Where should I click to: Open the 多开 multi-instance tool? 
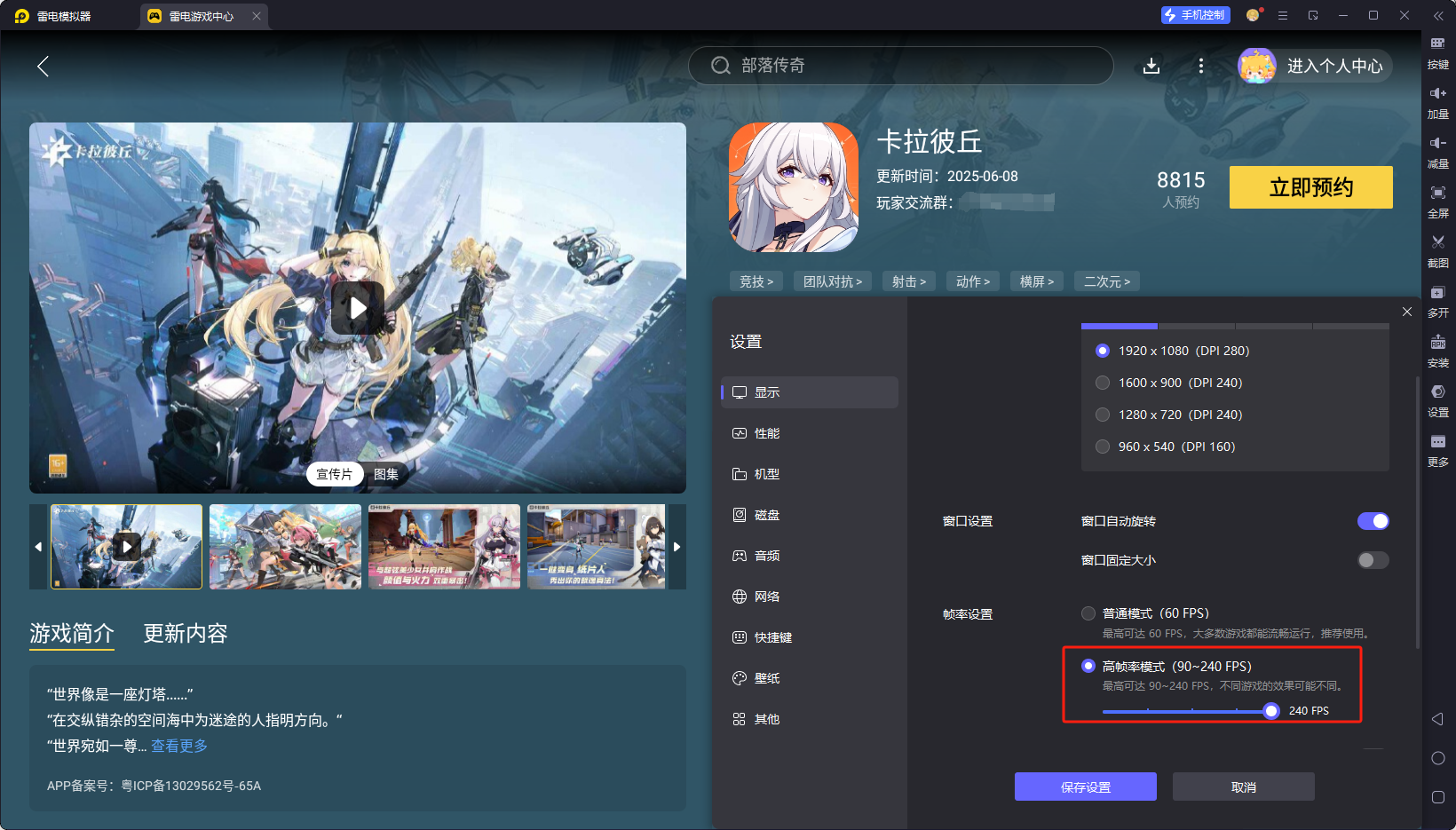tap(1438, 301)
